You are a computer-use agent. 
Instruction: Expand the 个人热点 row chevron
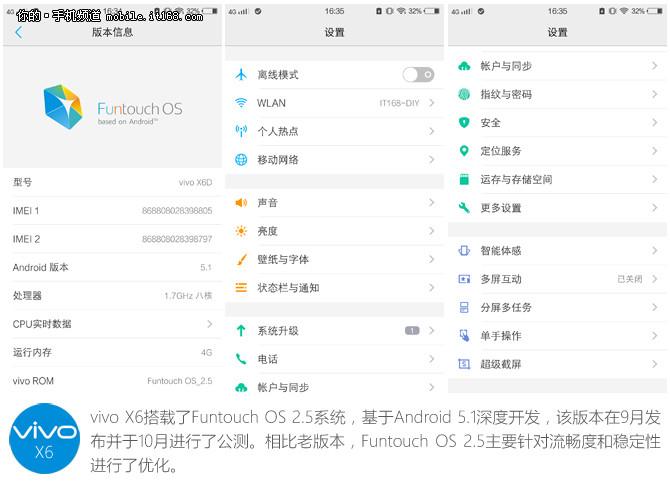click(432, 131)
